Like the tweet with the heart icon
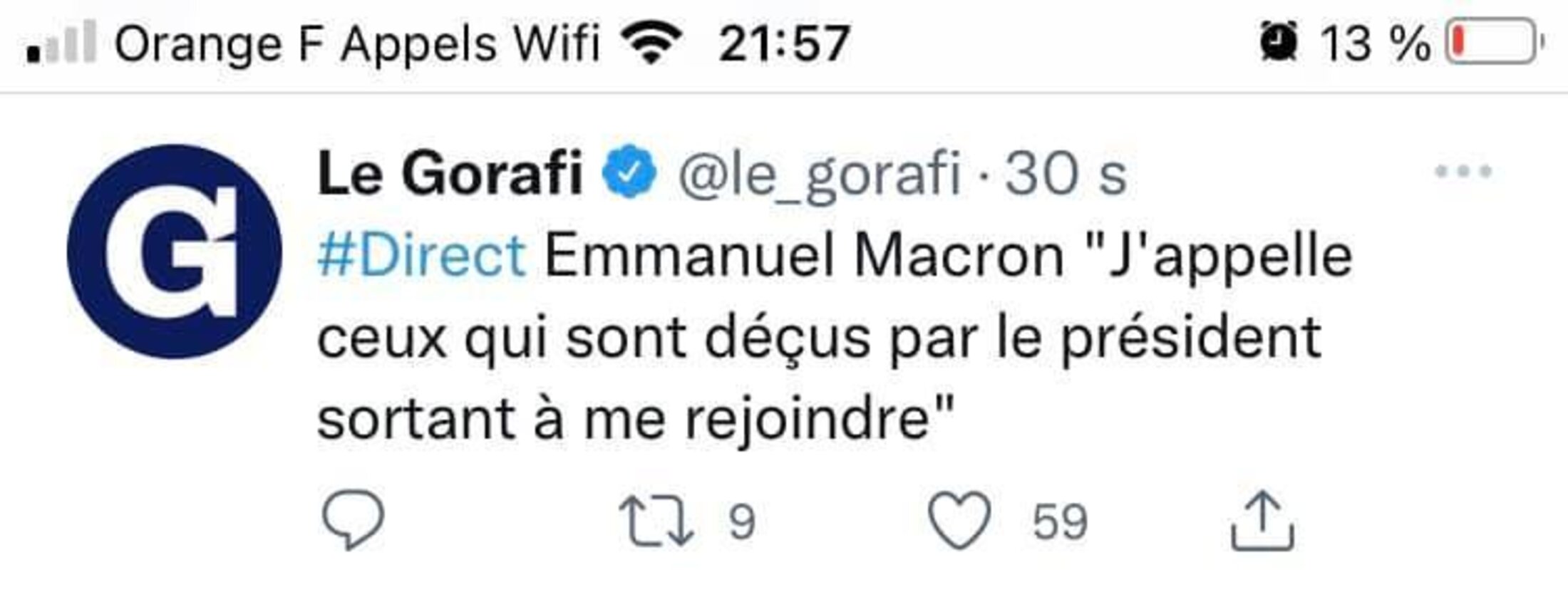Screen dimensions: 1568x612 (959, 521)
